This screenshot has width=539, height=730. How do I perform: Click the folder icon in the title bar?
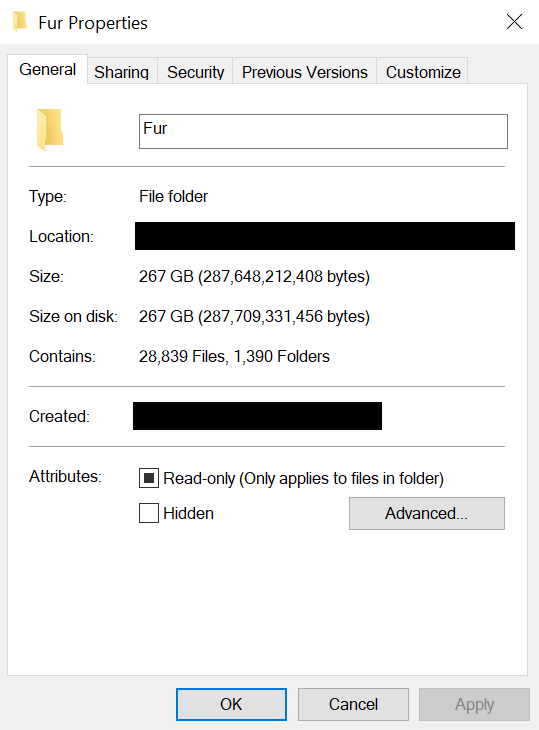click(x=20, y=22)
